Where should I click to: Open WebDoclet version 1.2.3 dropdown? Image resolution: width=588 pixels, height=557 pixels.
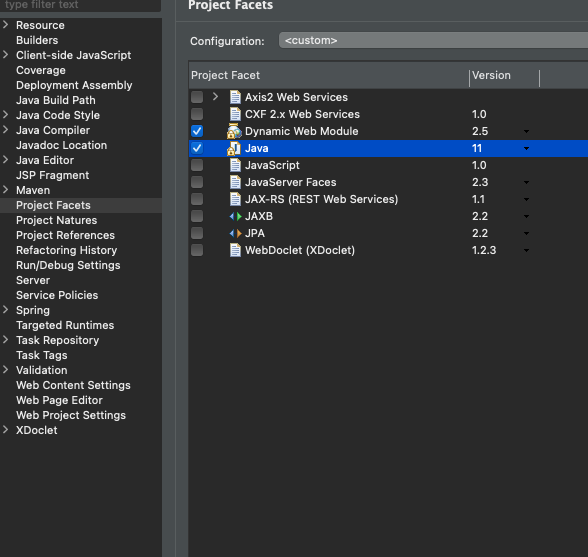click(x=526, y=251)
